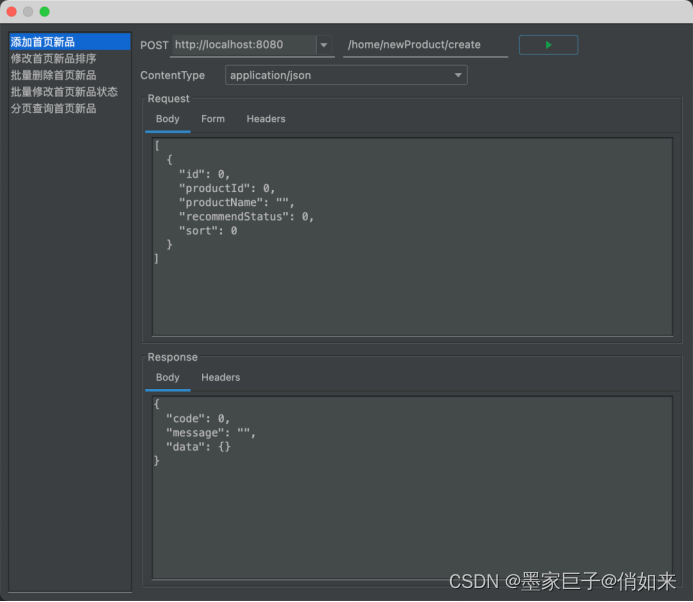The height and width of the screenshot is (602, 693).
Task: Open the host URL dropdown arrow
Action: click(324, 45)
